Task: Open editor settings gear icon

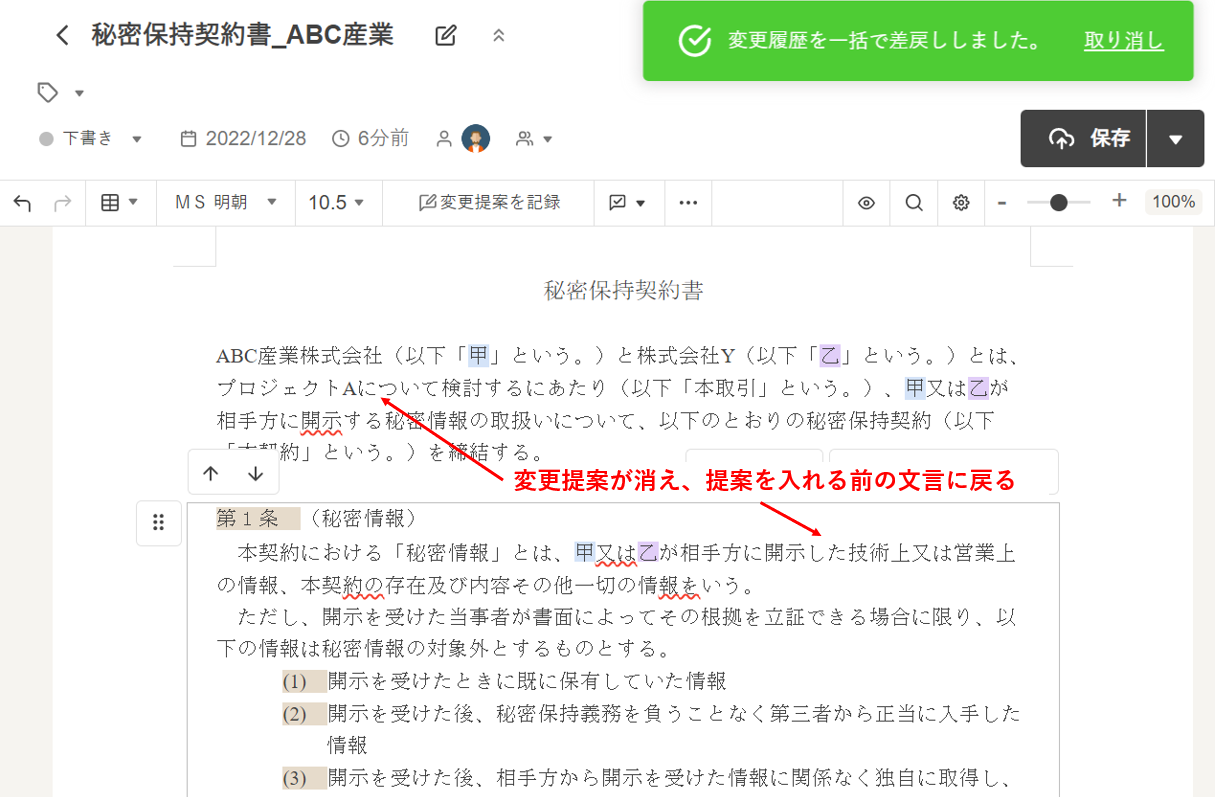Action: click(x=961, y=203)
